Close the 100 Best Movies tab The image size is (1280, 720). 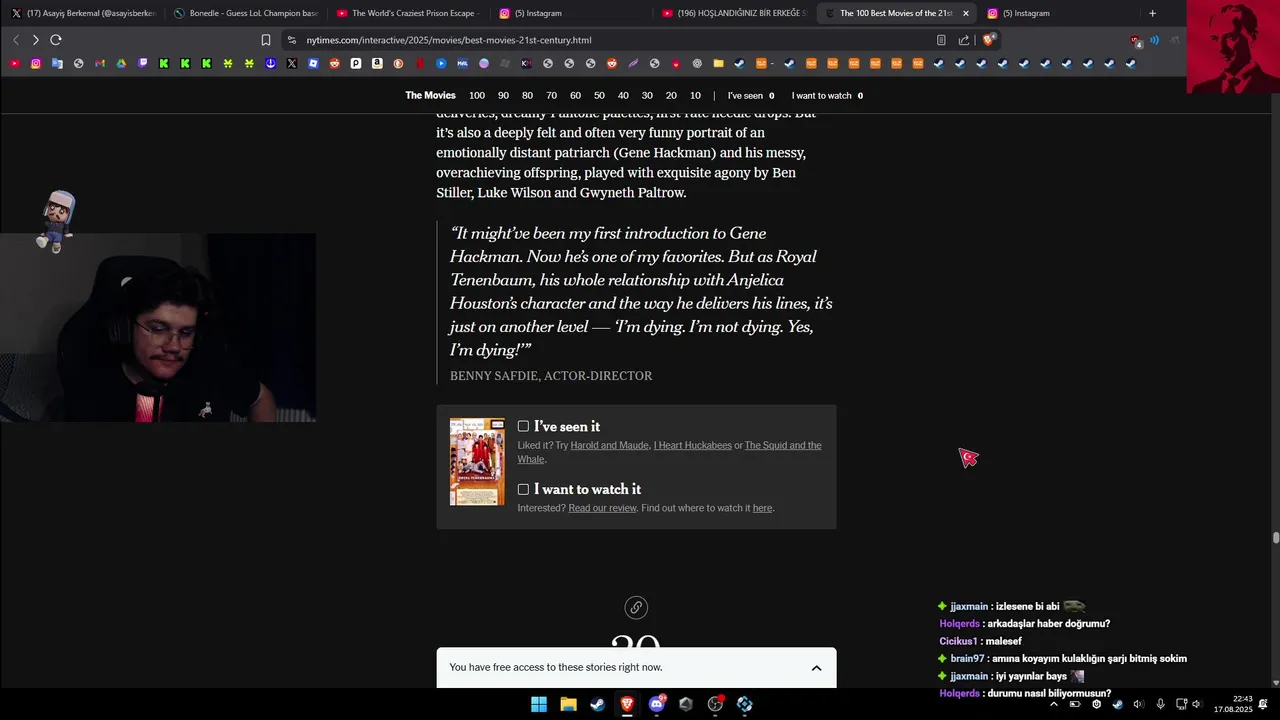point(966,13)
